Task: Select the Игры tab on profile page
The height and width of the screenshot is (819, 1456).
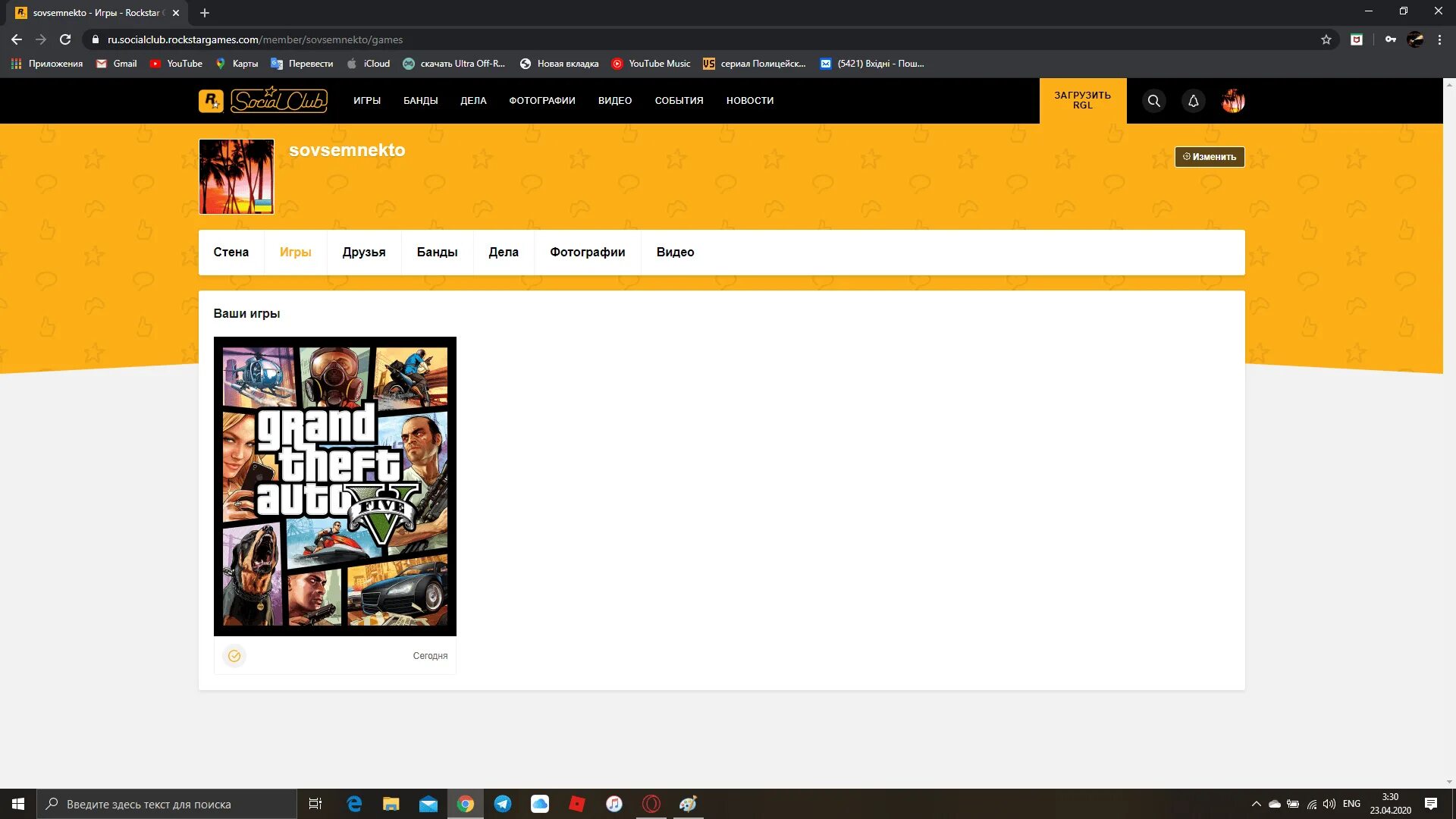Action: click(x=295, y=252)
